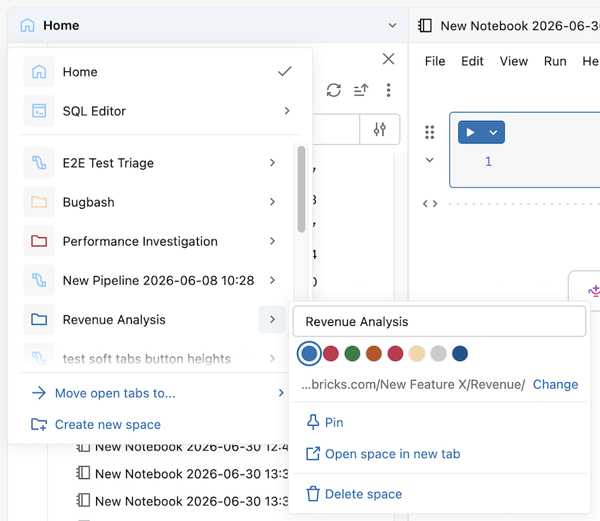The image size is (600, 521).
Task: Click the open-in-new-tab external icon
Action: [x=313, y=454]
